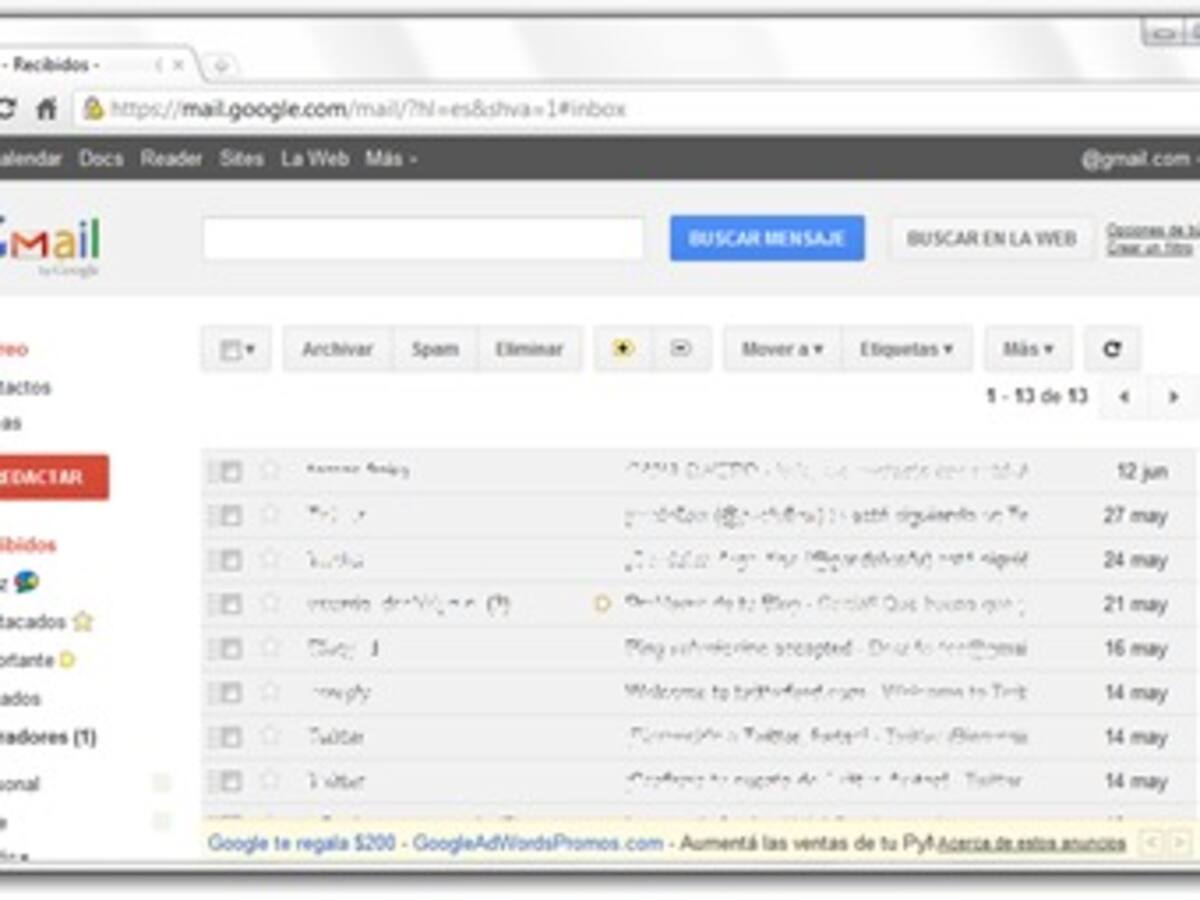Click the Gmail logo
Screen dimensions: 1200x900
pos(50,245)
